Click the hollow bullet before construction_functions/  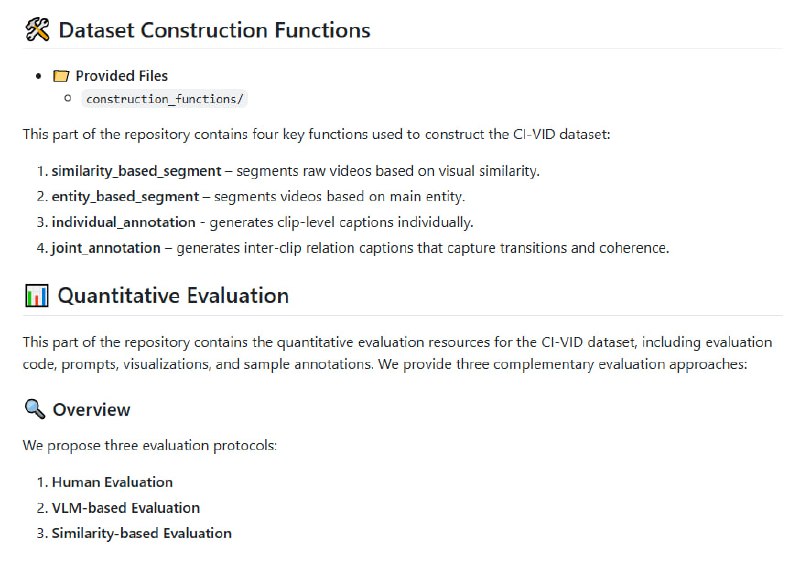pos(68,98)
